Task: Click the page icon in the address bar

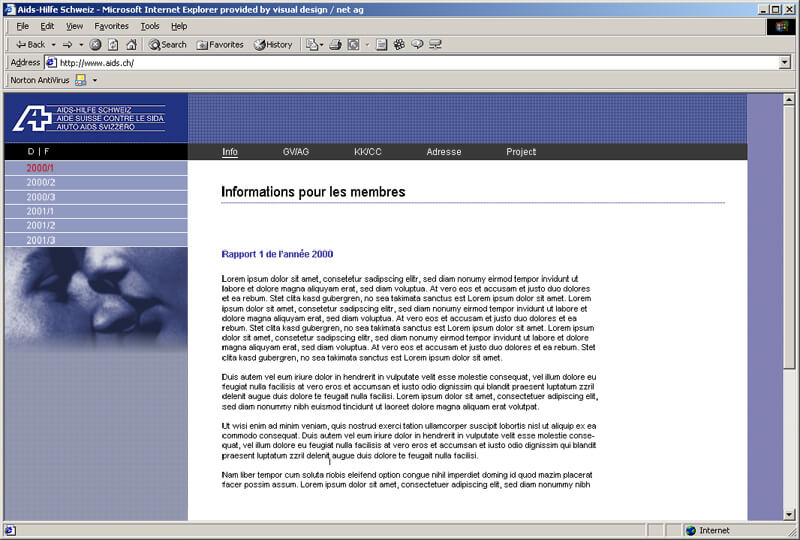Action: click(x=51, y=63)
